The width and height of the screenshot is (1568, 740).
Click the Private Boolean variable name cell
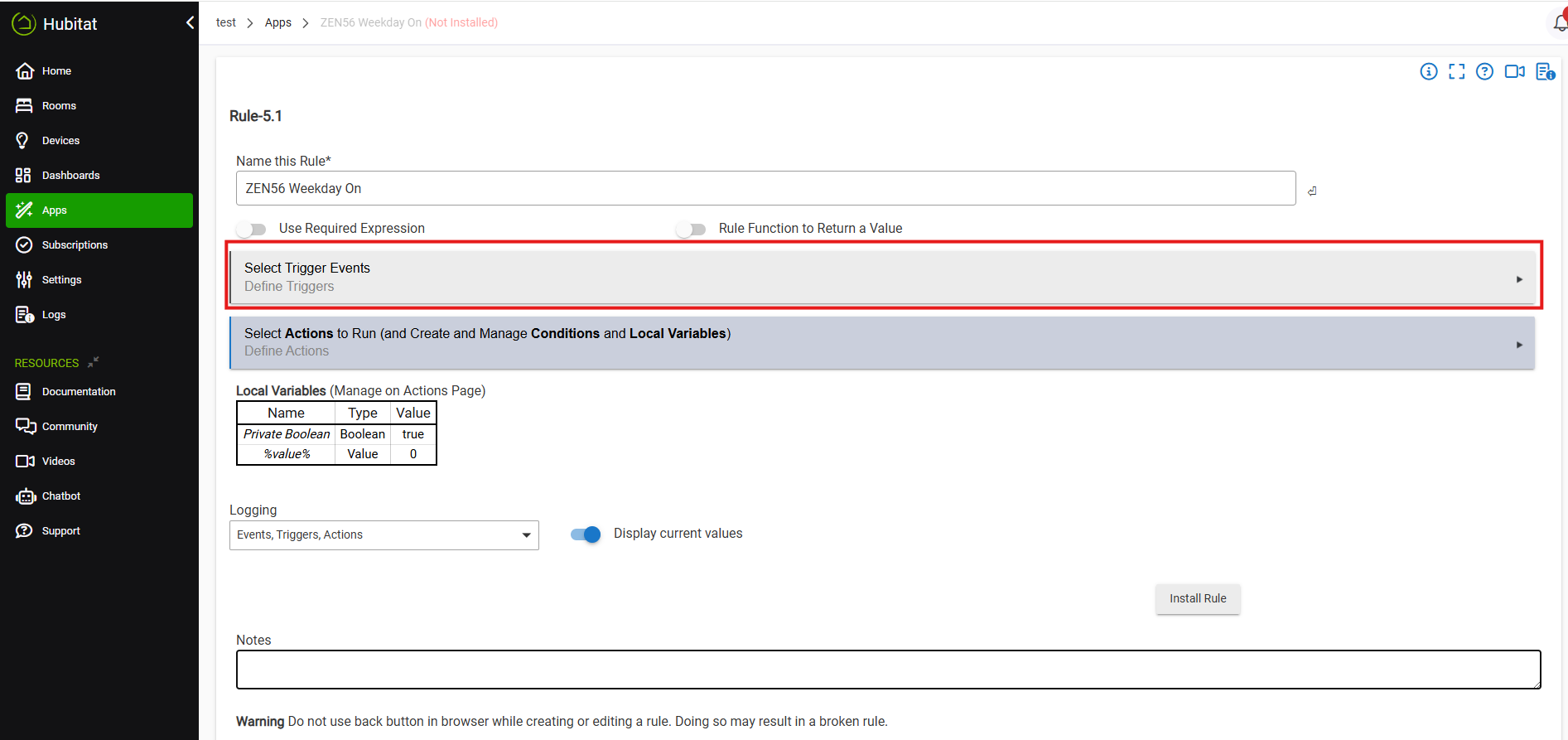(287, 434)
